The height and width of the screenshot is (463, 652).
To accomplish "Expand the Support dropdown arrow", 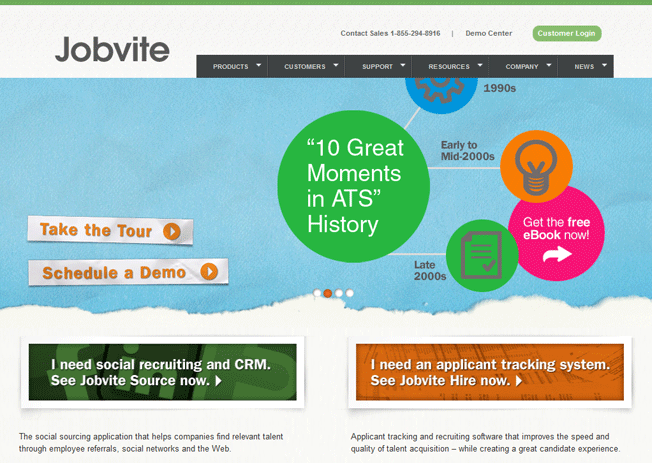I will (x=403, y=65).
